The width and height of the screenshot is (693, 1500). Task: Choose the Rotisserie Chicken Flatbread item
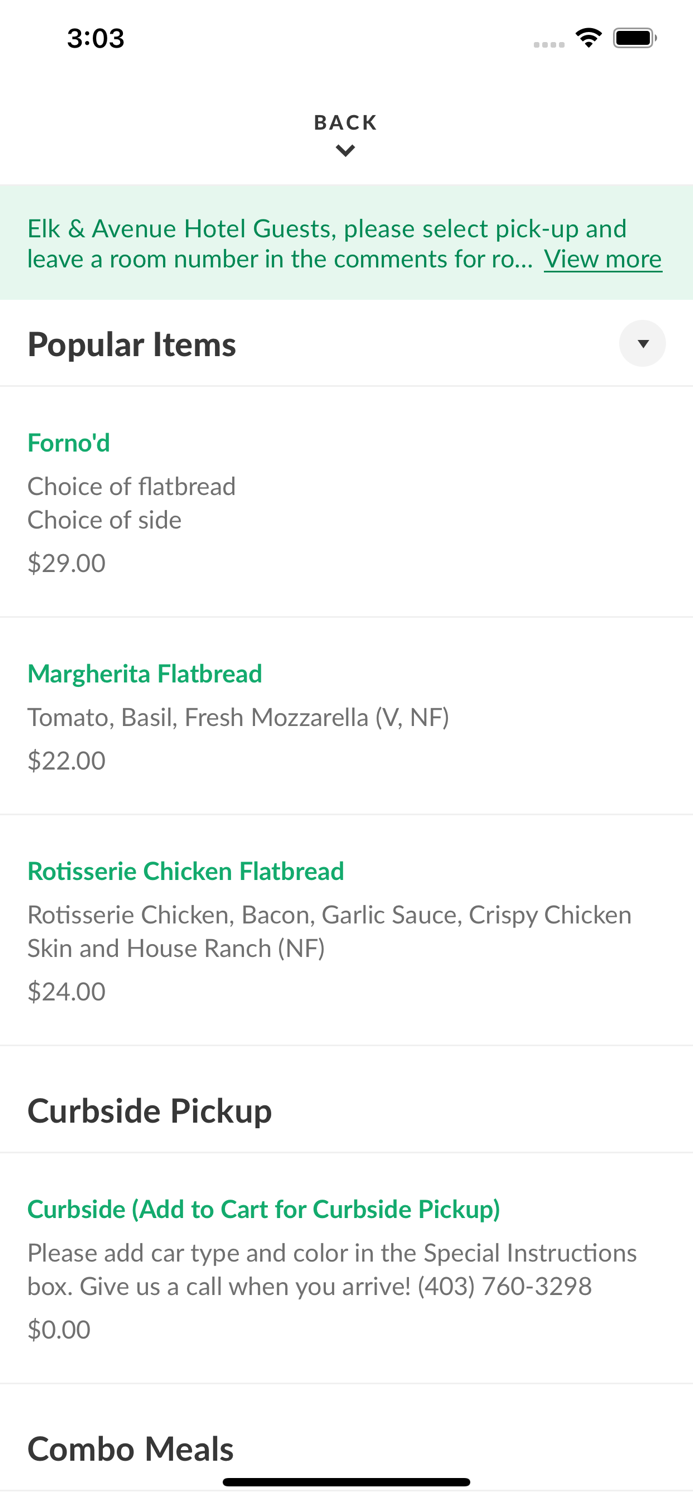click(185, 871)
